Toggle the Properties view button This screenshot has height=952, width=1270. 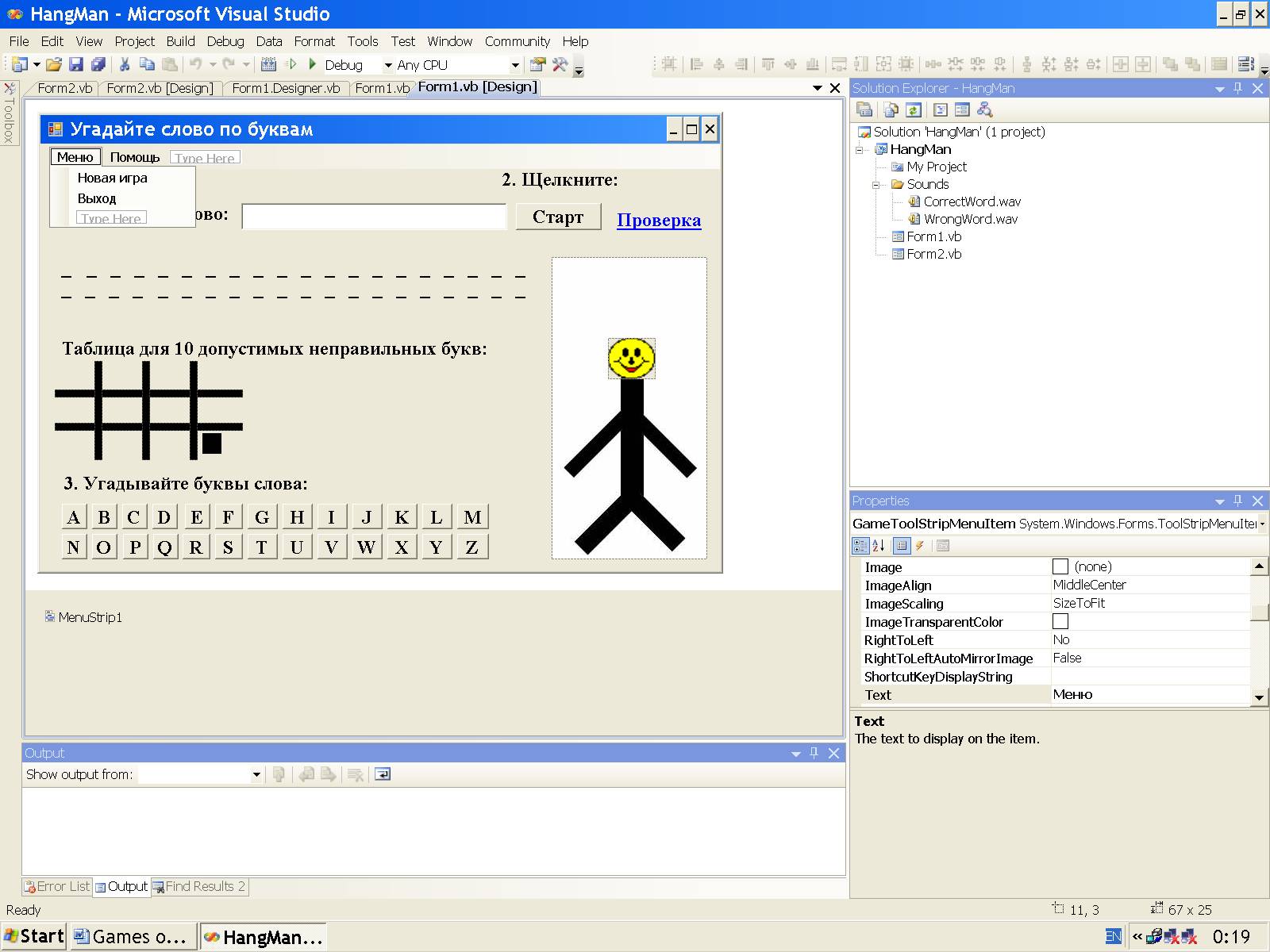point(901,546)
